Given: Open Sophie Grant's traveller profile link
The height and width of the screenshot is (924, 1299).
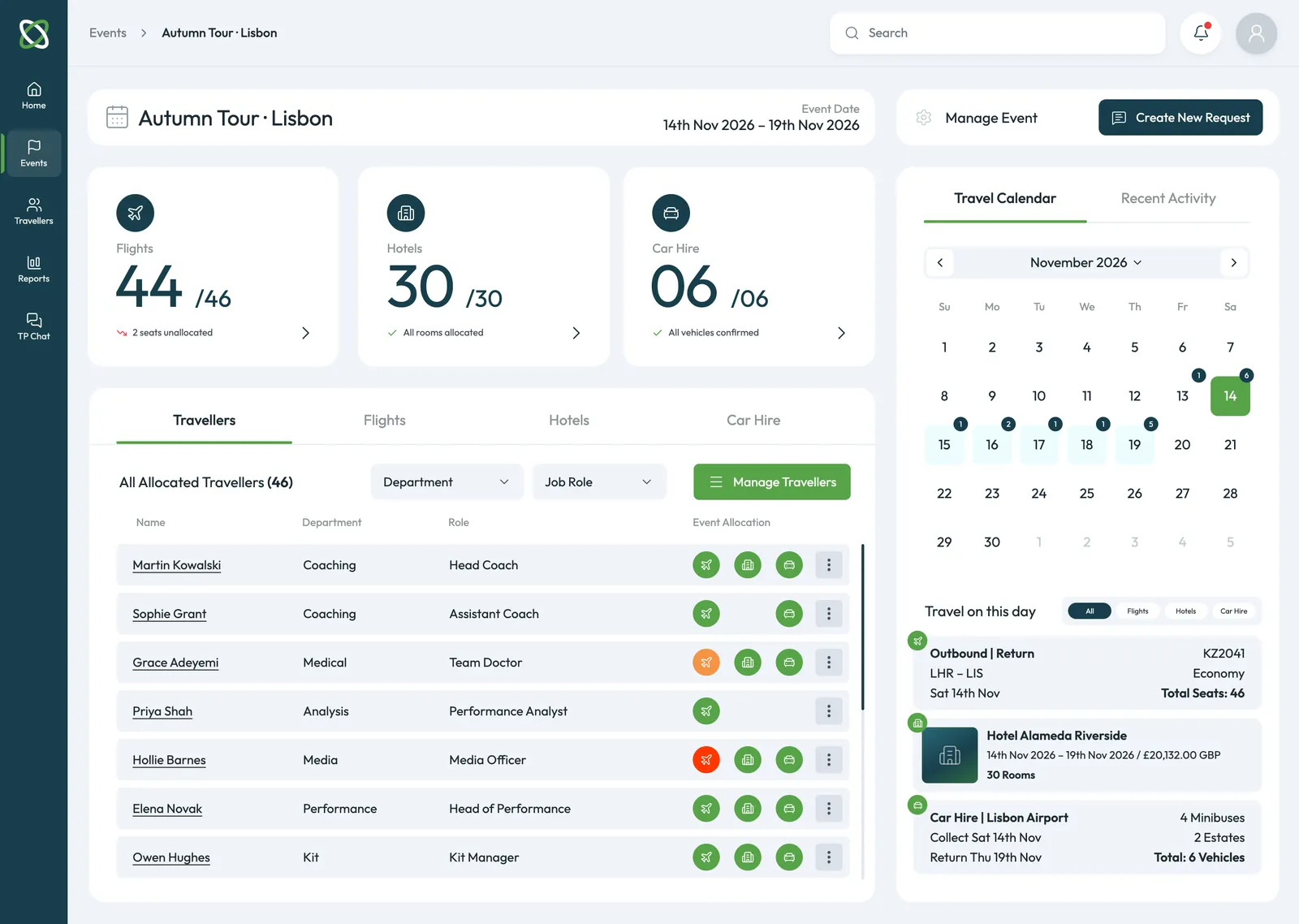Looking at the screenshot, I should coord(170,614).
